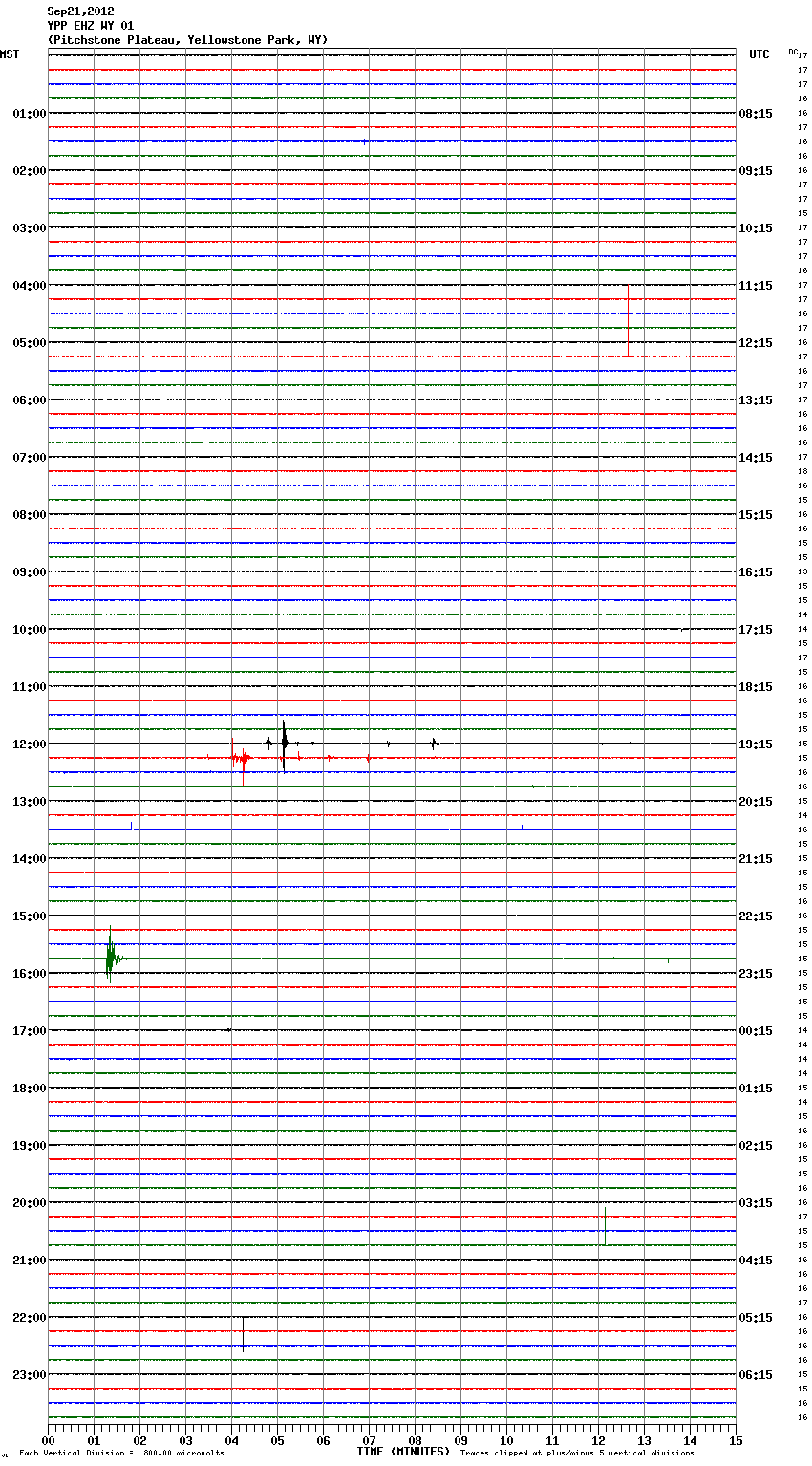This screenshot has width=812, height=1466.
Task: Click x-axis minute tick label 13
Action: click(x=644, y=1440)
